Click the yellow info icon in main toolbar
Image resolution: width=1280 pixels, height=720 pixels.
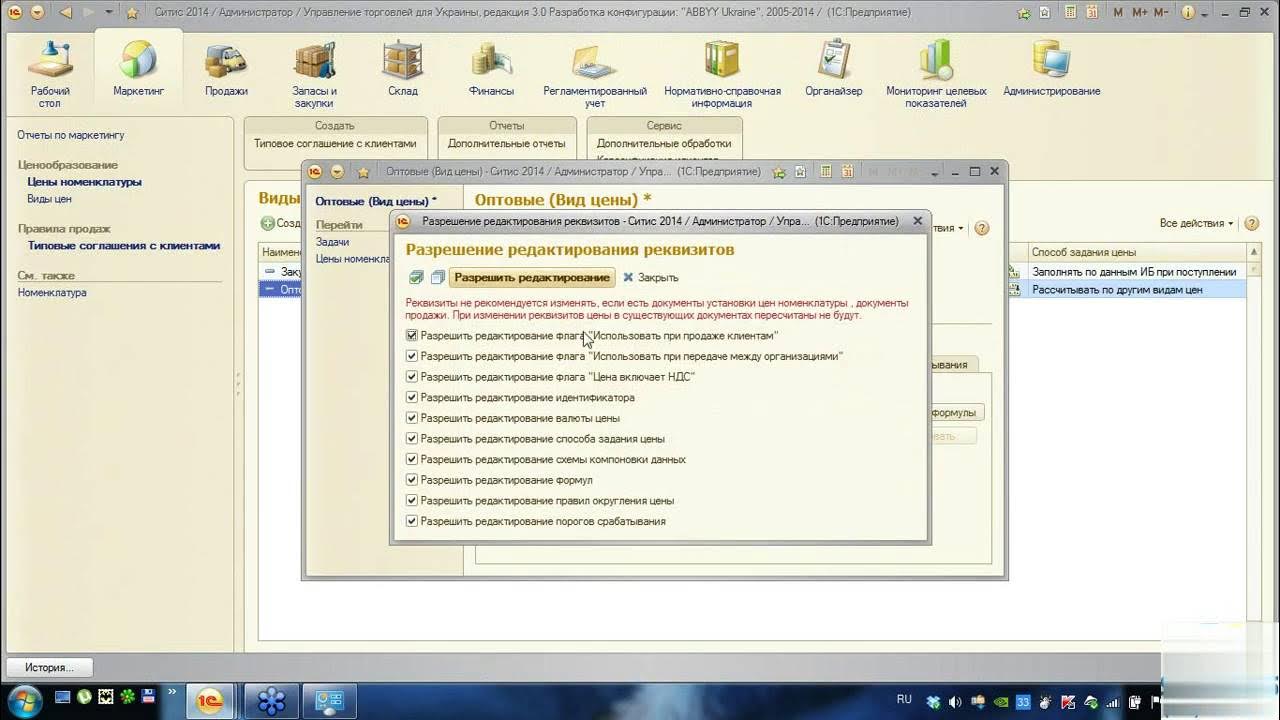pos(1189,13)
